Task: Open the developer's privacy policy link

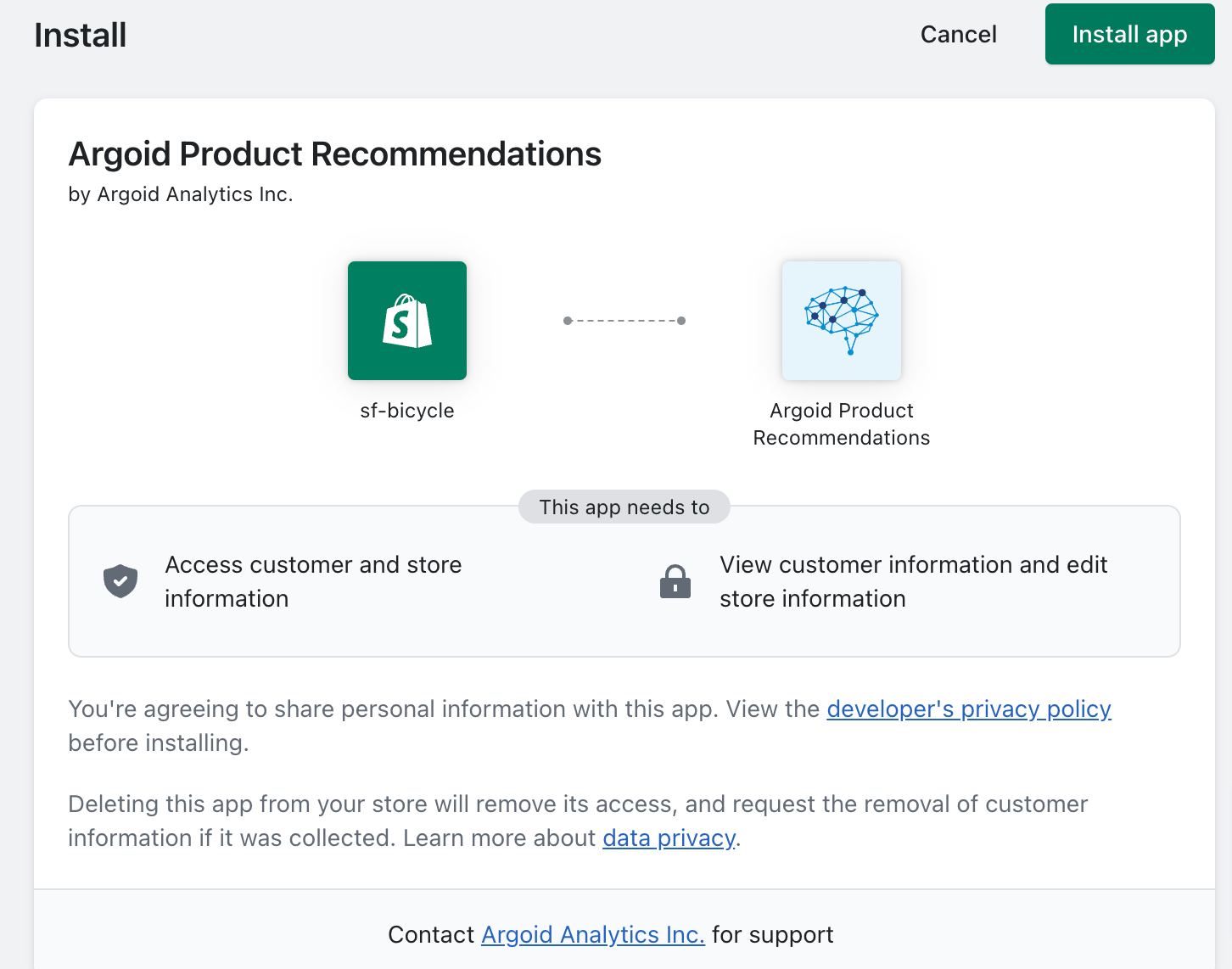Action: [x=969, y=709]
